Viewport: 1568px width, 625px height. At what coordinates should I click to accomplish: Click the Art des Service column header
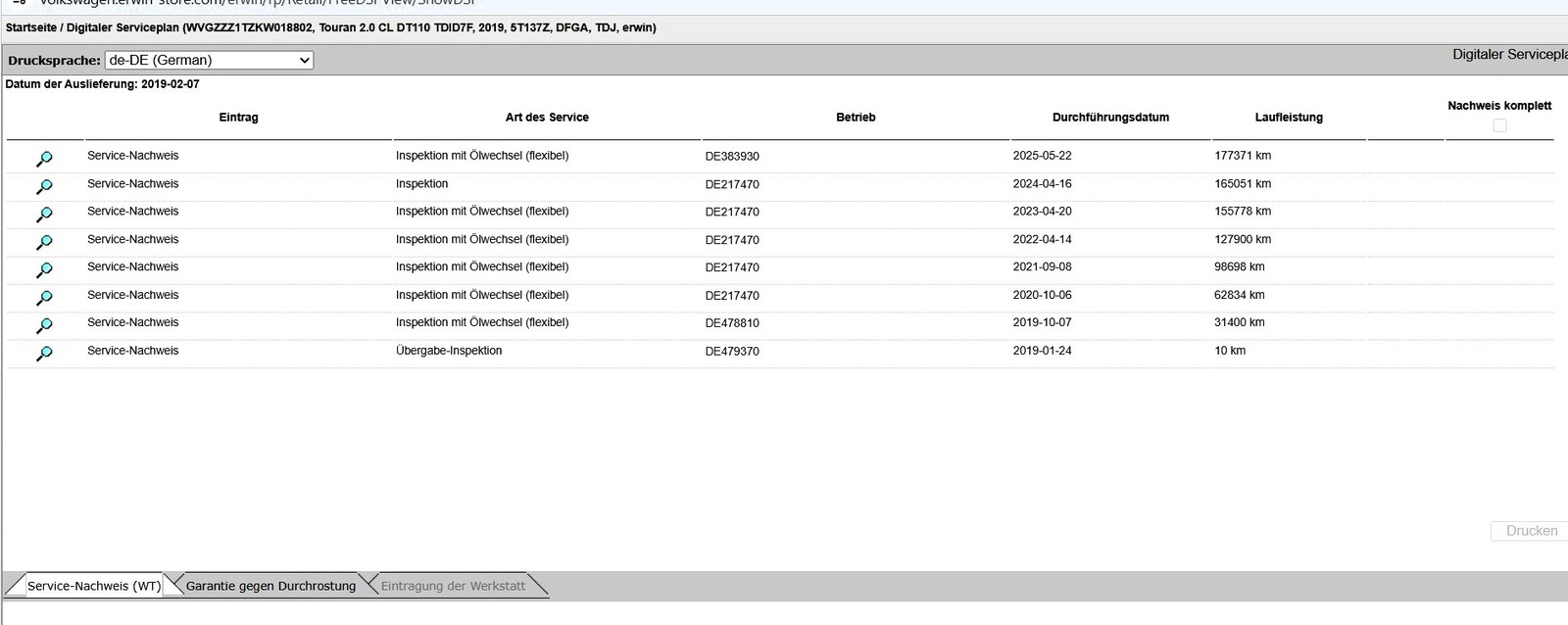click(547, 118)
